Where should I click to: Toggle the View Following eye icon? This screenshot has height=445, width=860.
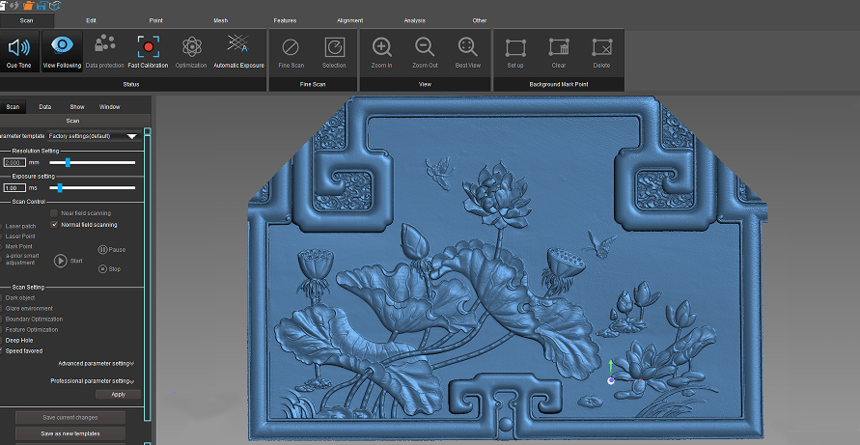pyautogui.click(x=62, y=45)
